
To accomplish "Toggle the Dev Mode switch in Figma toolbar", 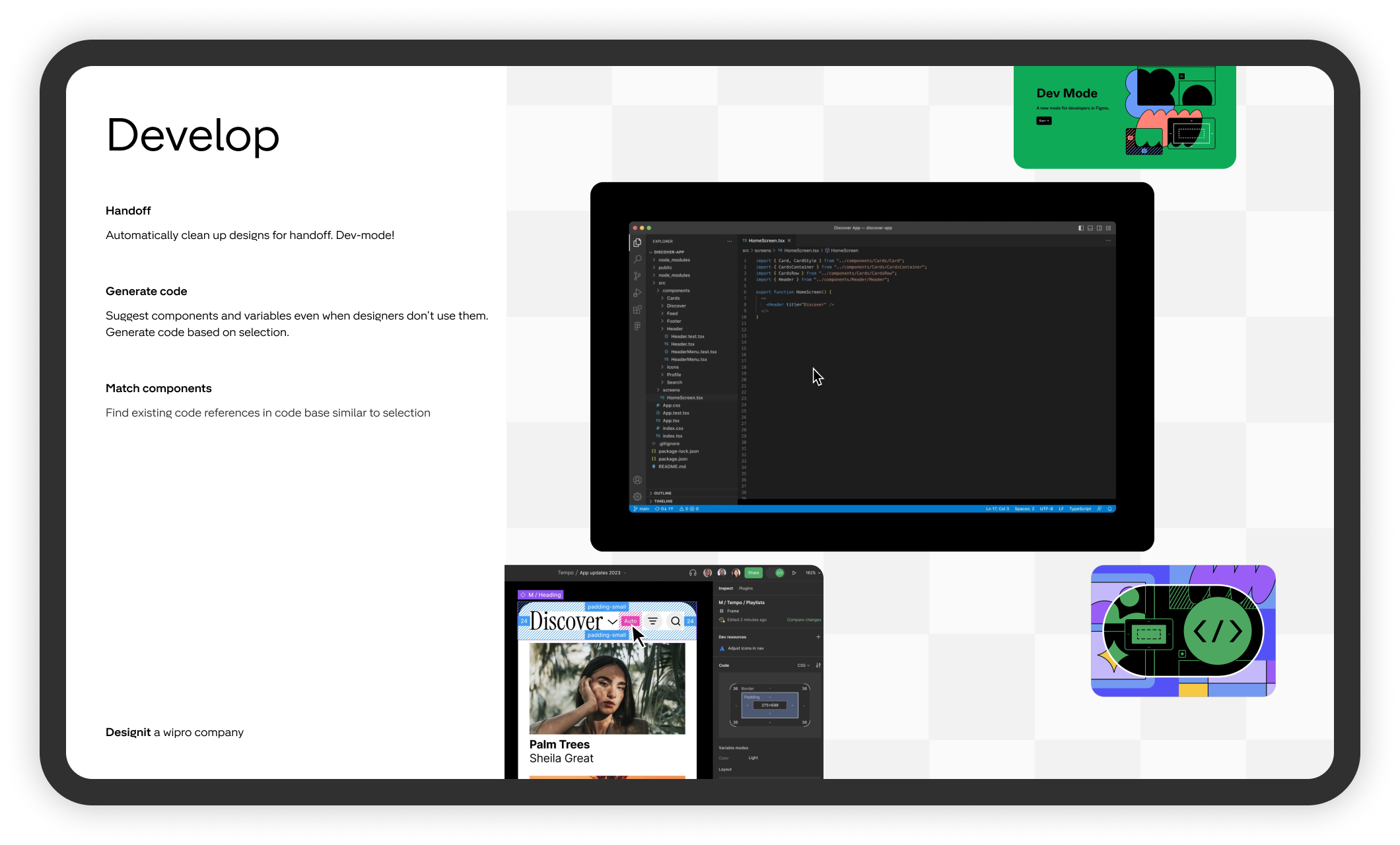I will pos(778,573).
